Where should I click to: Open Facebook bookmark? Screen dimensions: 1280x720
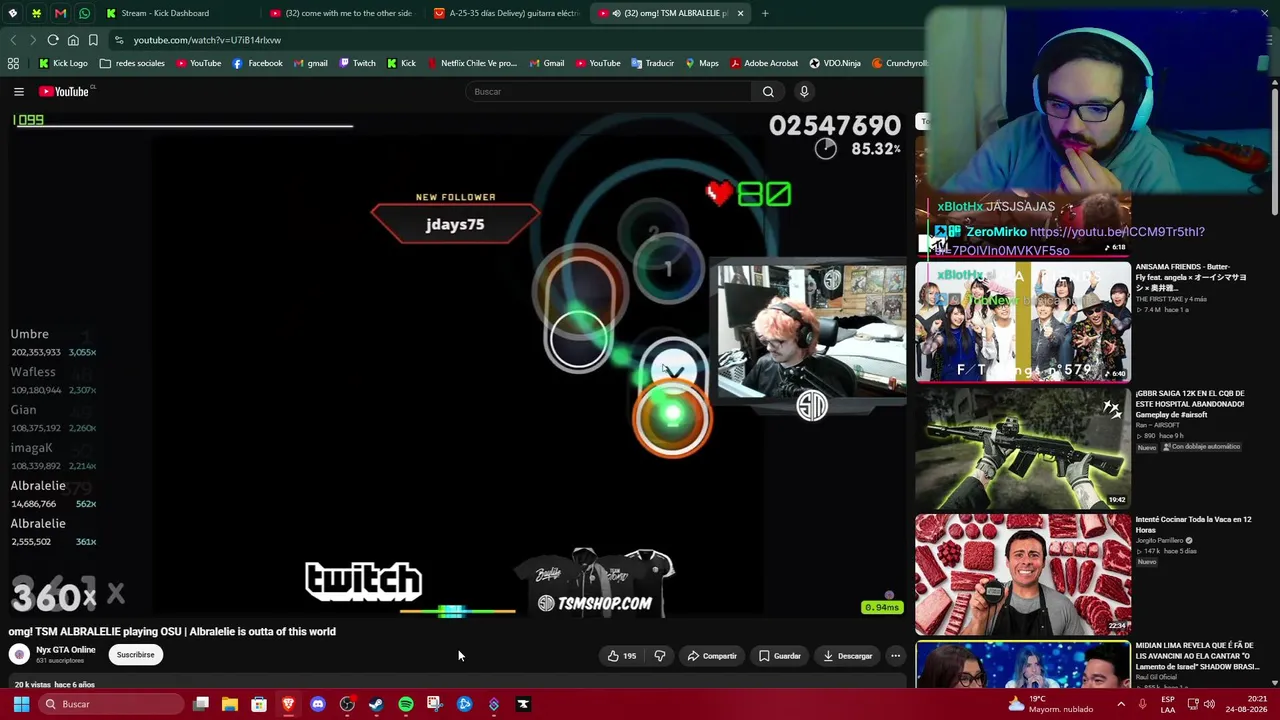click(257, 63)
